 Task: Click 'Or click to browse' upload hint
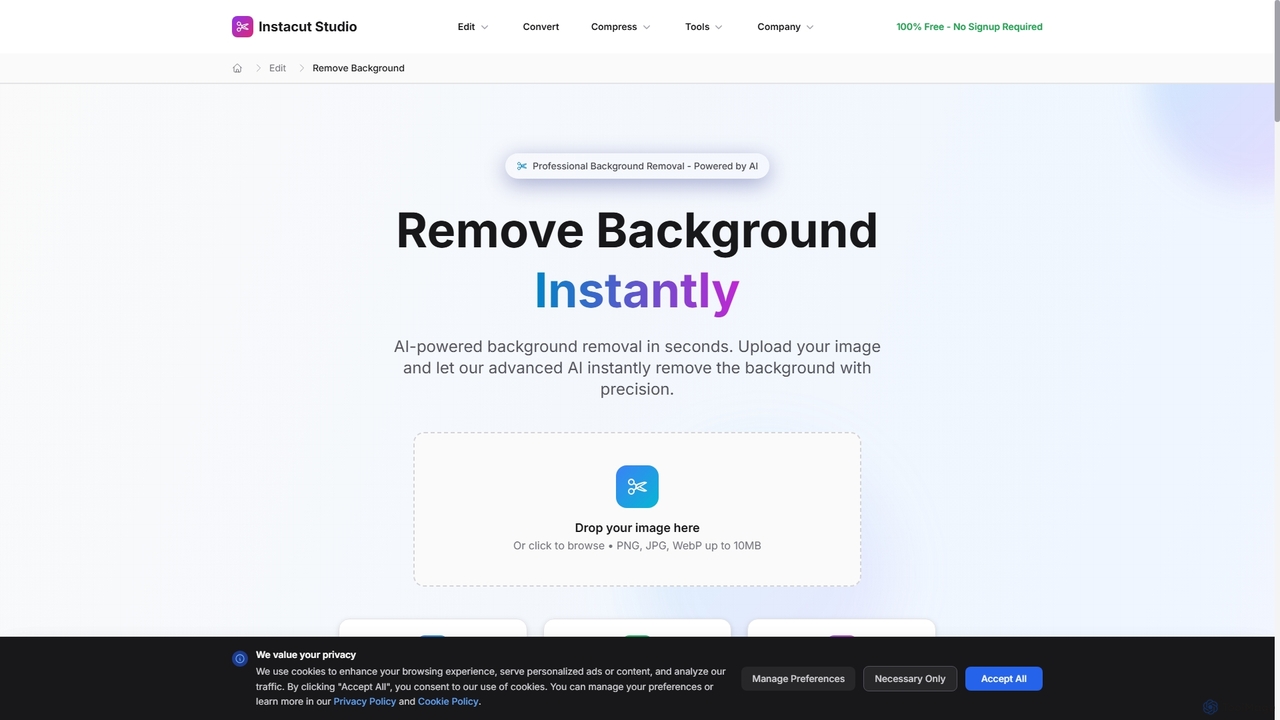click(x=637, y=546)
